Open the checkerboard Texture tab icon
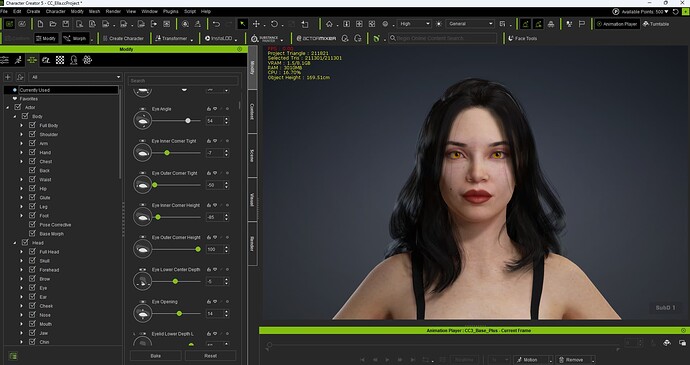690x365 pixels. tap(60, 60)
